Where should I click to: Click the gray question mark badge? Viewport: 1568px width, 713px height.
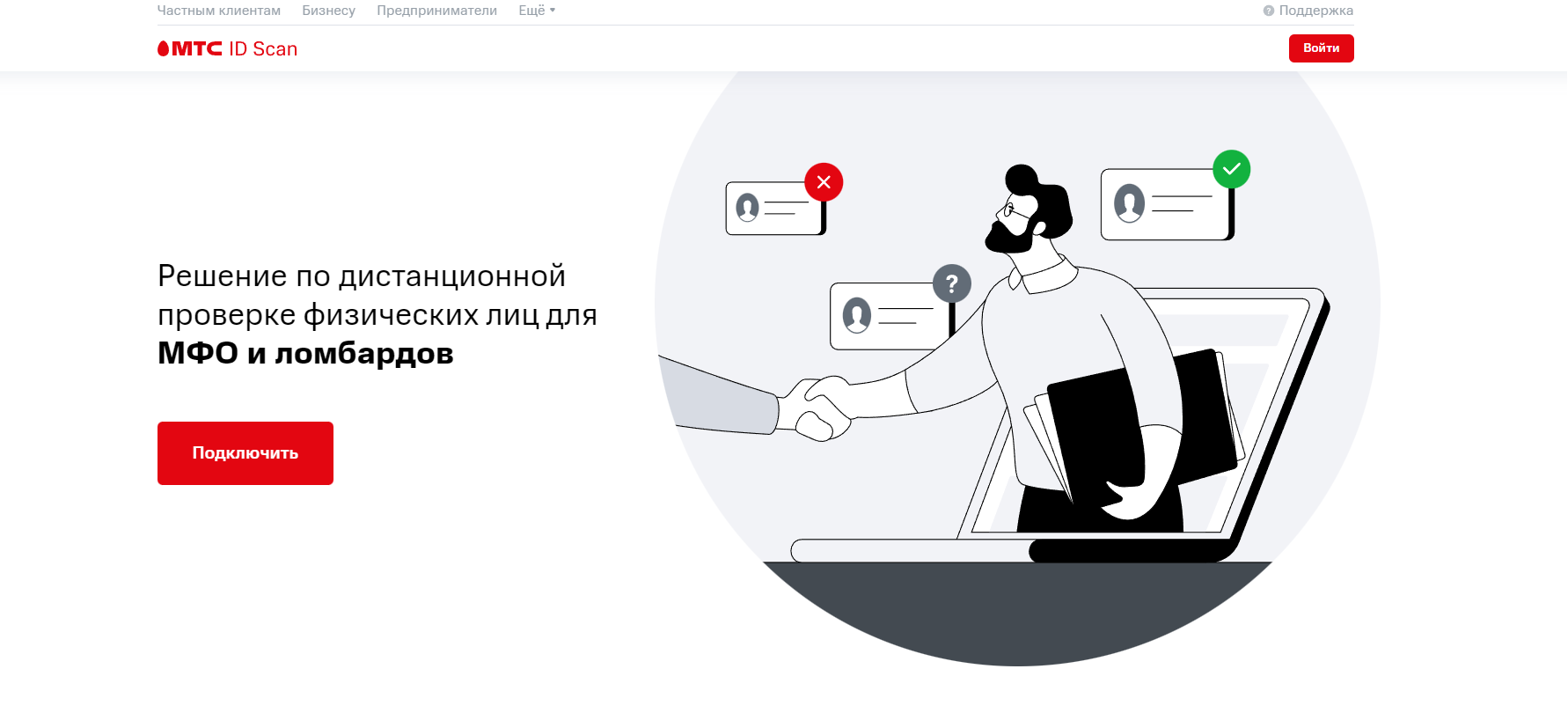click(x=951, y=283)
